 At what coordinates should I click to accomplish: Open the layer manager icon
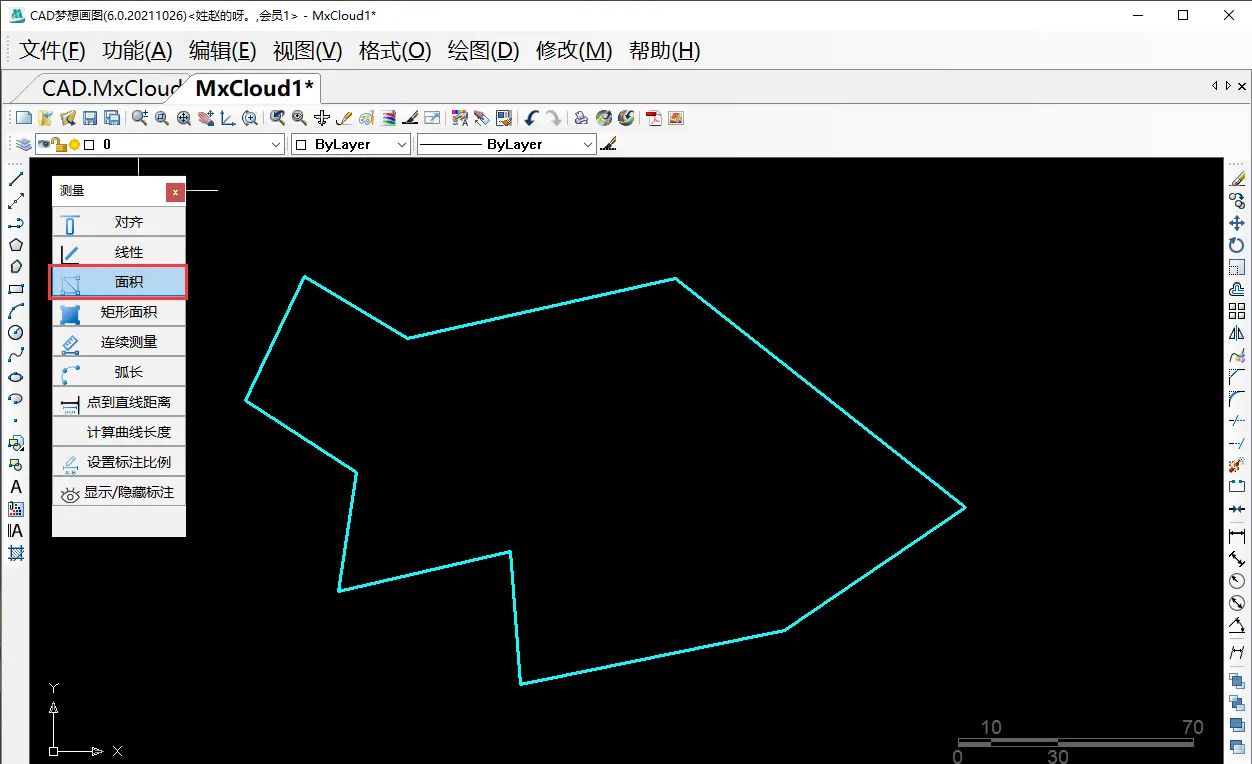pyautogui.click(x=24, y=145)
